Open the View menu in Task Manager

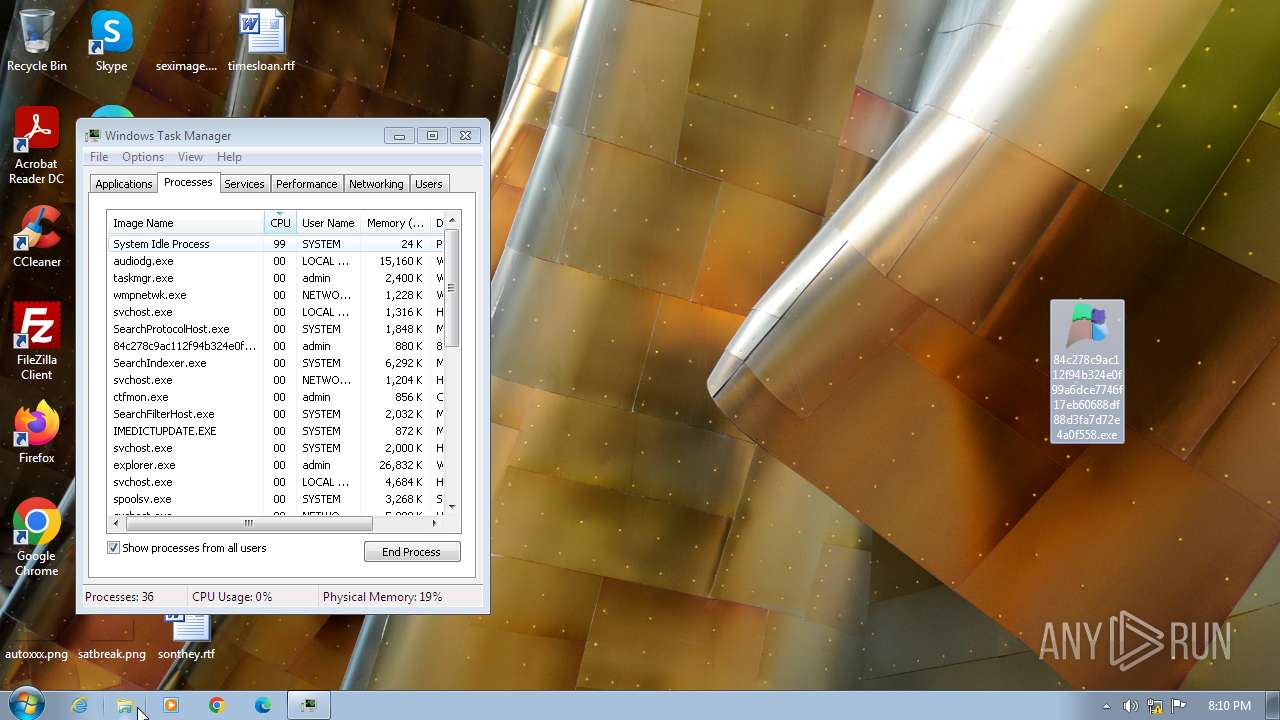tap(190, 157)
